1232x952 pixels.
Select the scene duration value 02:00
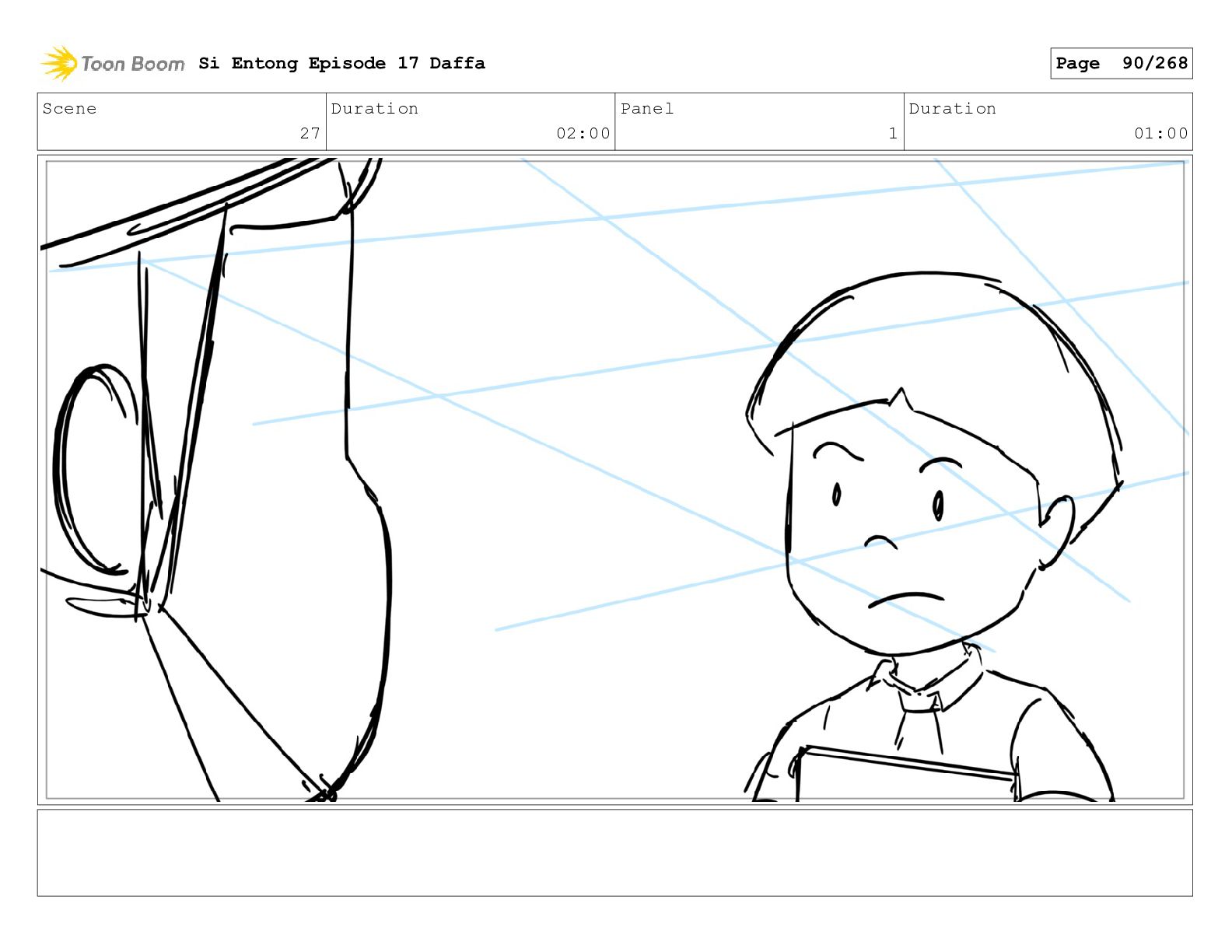tap(583, 133)
